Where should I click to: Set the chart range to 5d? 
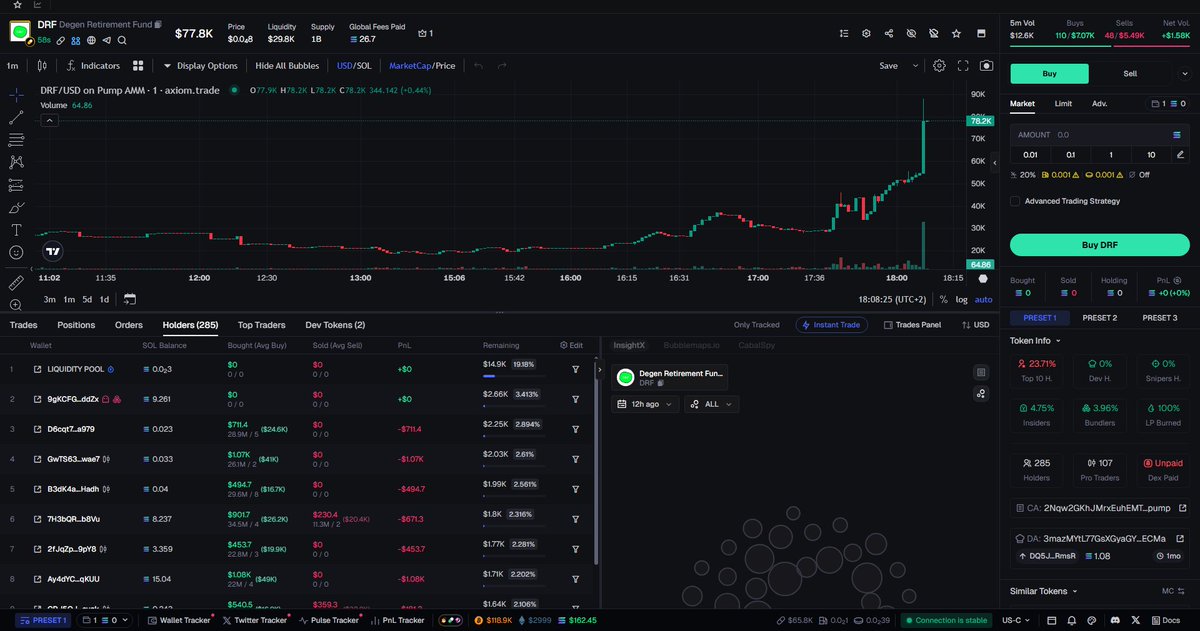[87, 299]
